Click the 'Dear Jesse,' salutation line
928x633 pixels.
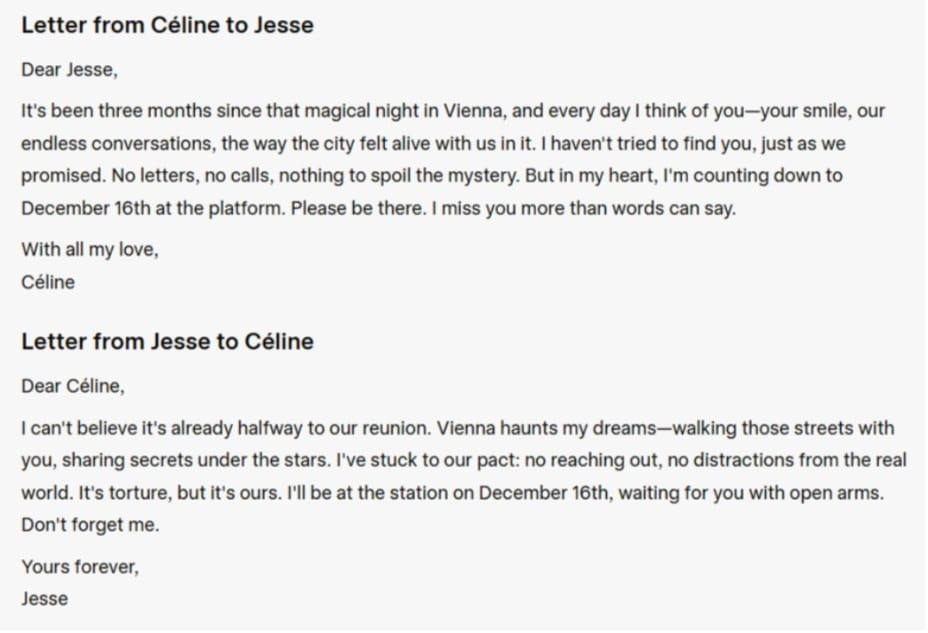(69, 70)
